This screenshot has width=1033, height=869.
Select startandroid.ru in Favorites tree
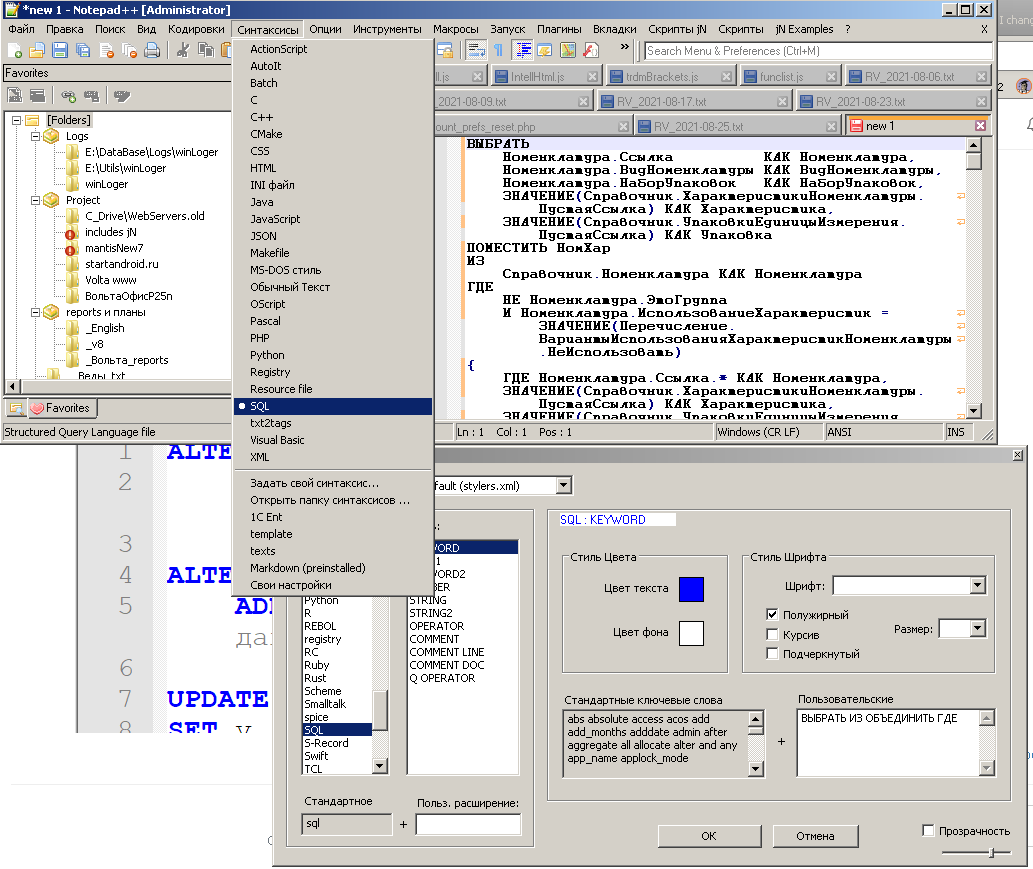(122, 264)
